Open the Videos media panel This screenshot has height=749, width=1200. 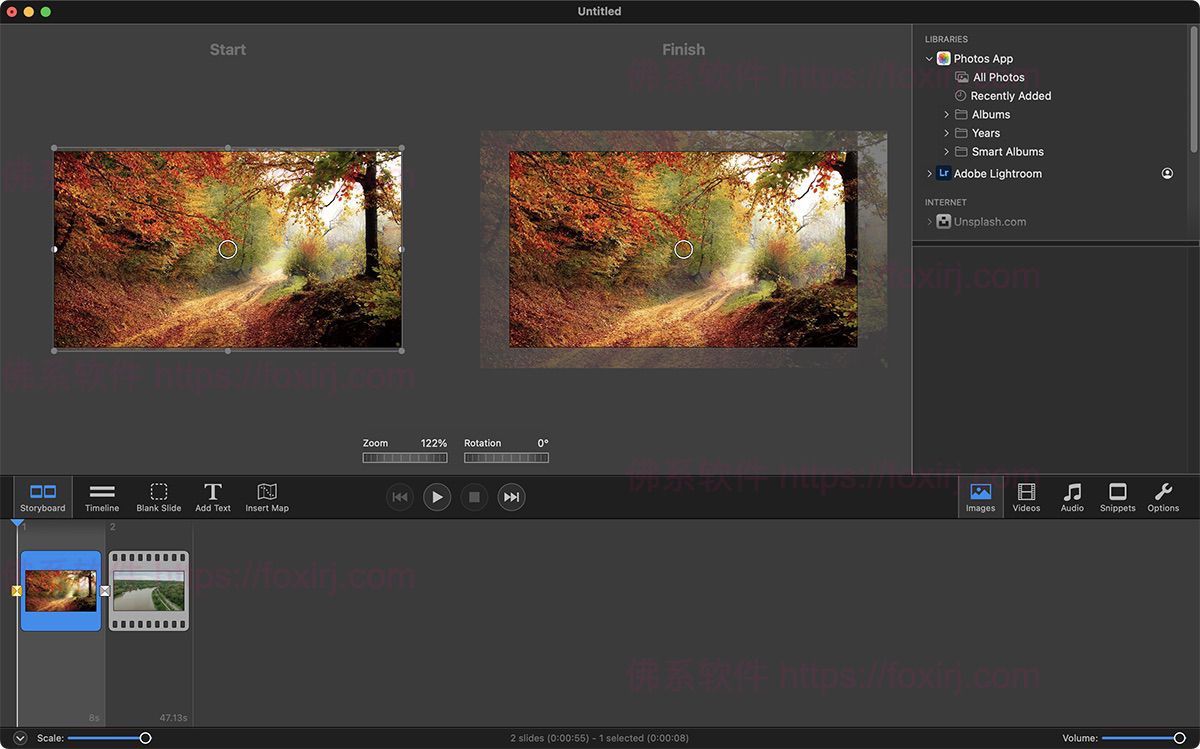tap(1026, 497)
